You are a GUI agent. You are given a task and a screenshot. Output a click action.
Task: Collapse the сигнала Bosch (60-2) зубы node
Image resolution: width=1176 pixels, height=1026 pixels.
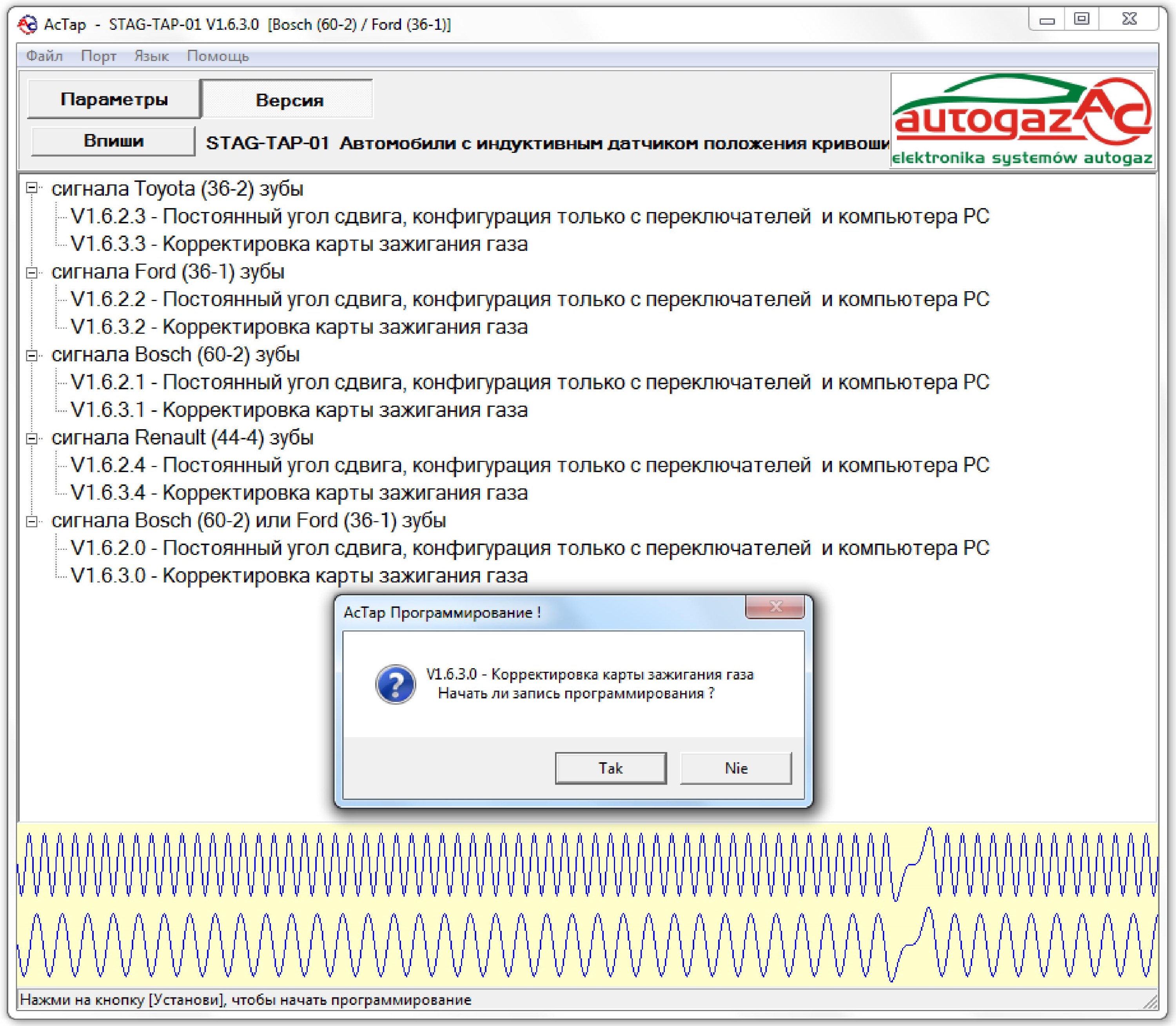point(32,355)
